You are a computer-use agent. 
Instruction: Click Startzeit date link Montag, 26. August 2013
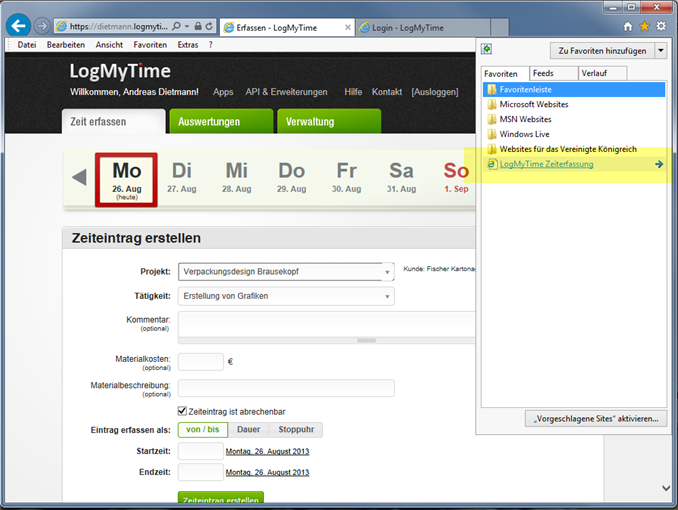pyautogui.click(x=267, y=451)
